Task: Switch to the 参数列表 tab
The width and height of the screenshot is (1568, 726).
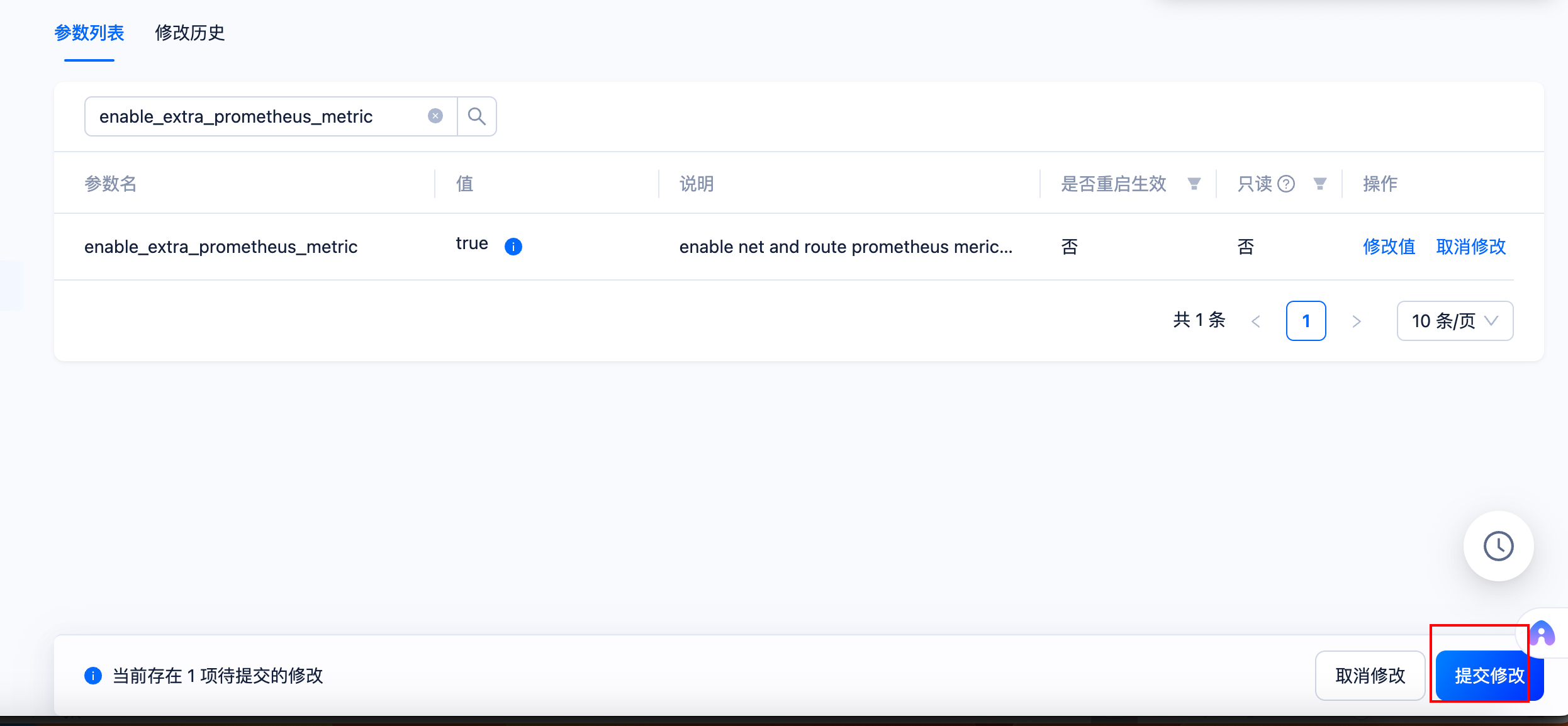Action: coord(89,33)
